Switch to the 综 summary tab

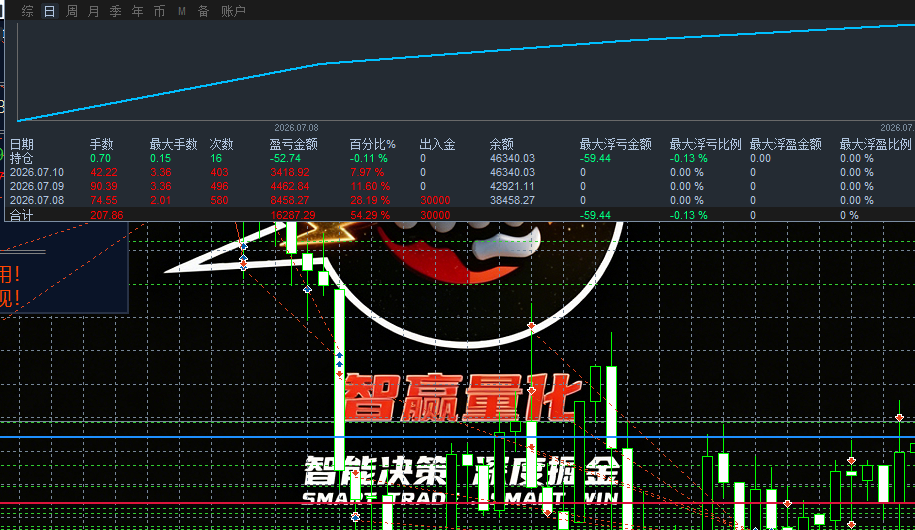click(27, 11)
